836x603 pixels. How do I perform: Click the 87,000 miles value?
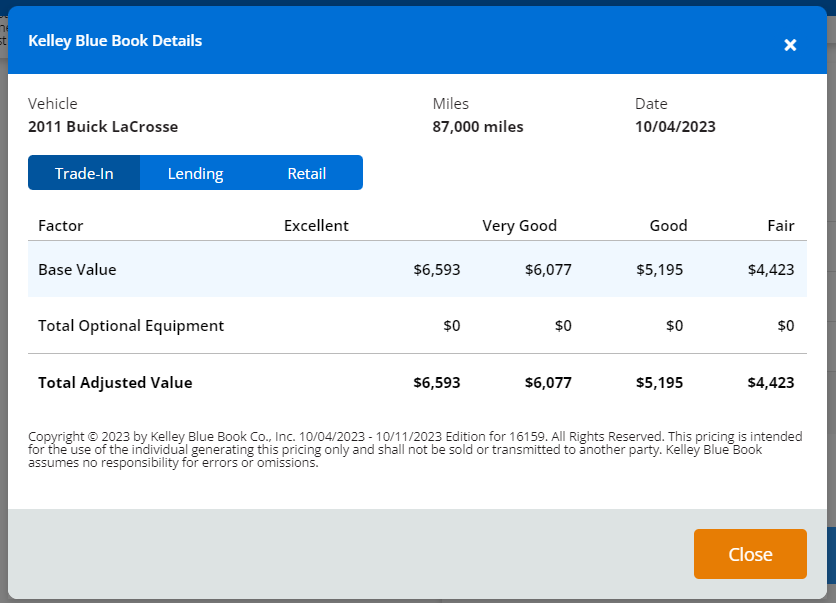[478, 127]
